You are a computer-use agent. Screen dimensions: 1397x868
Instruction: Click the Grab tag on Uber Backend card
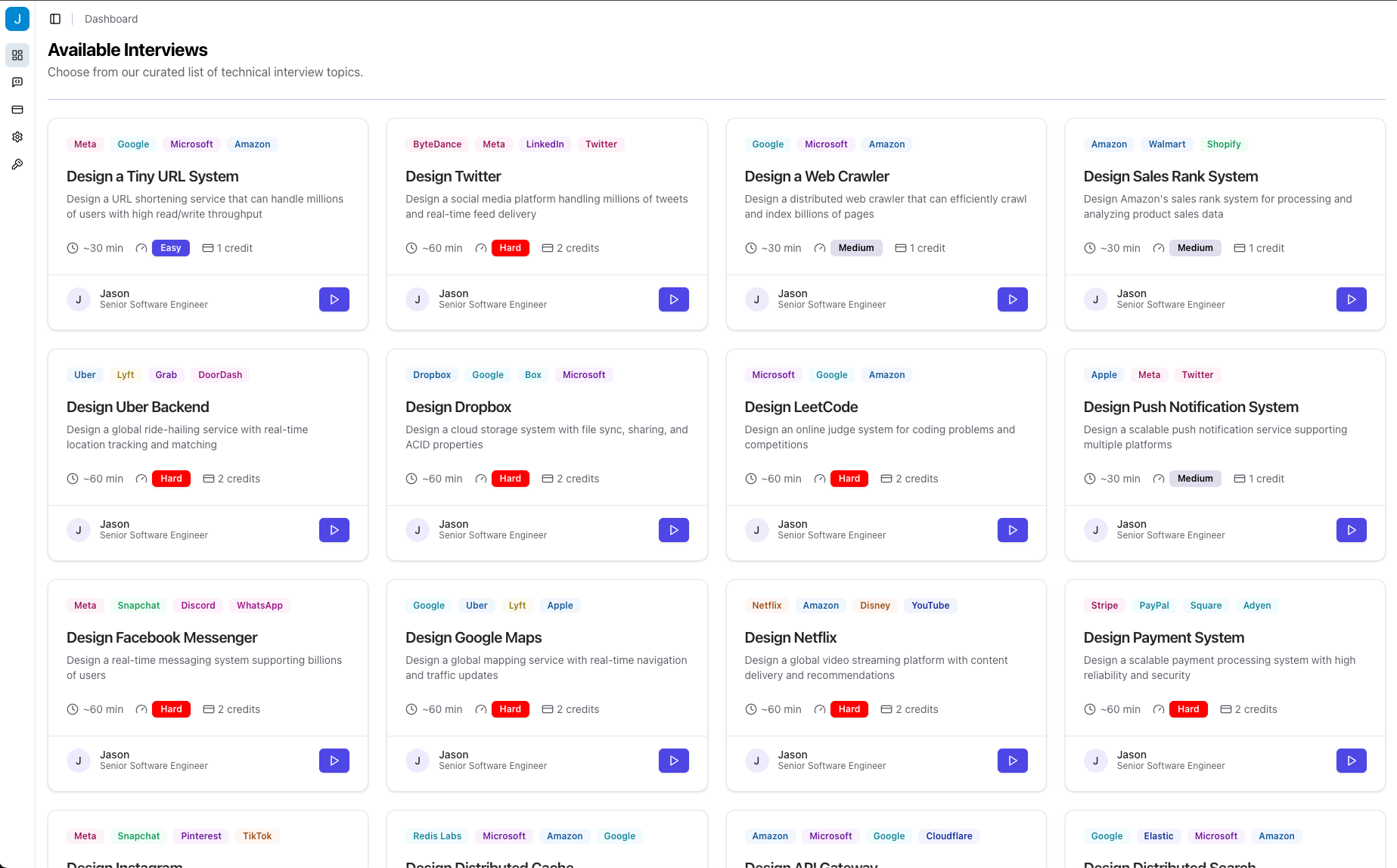[x=166, y=375]
